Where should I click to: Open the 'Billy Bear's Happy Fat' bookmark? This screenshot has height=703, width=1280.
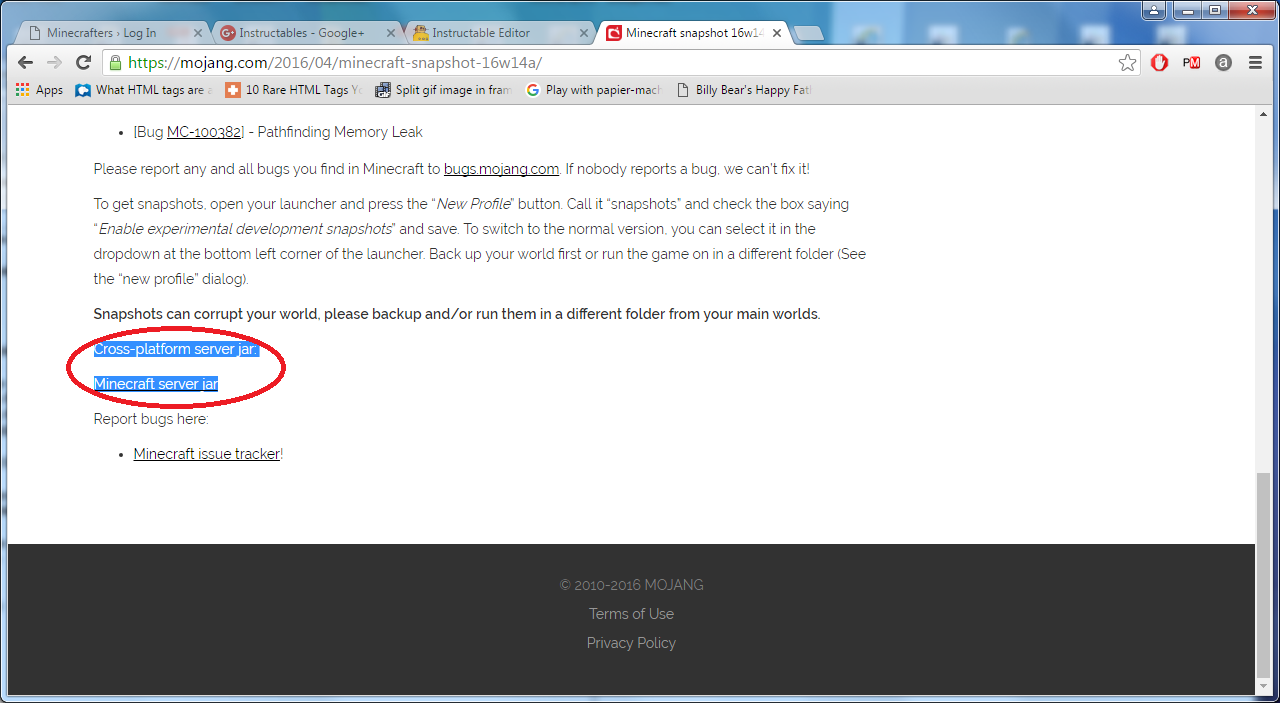[x=743, y=90]
